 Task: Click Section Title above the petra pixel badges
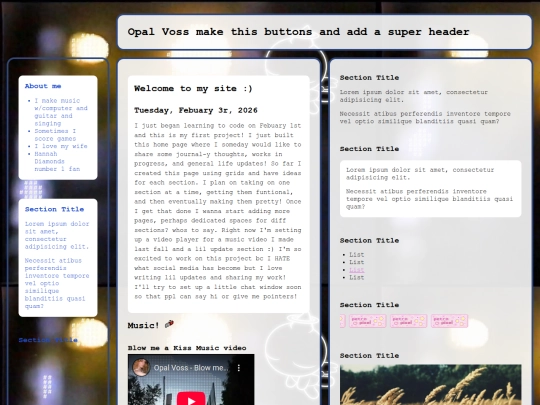(369, 305)
